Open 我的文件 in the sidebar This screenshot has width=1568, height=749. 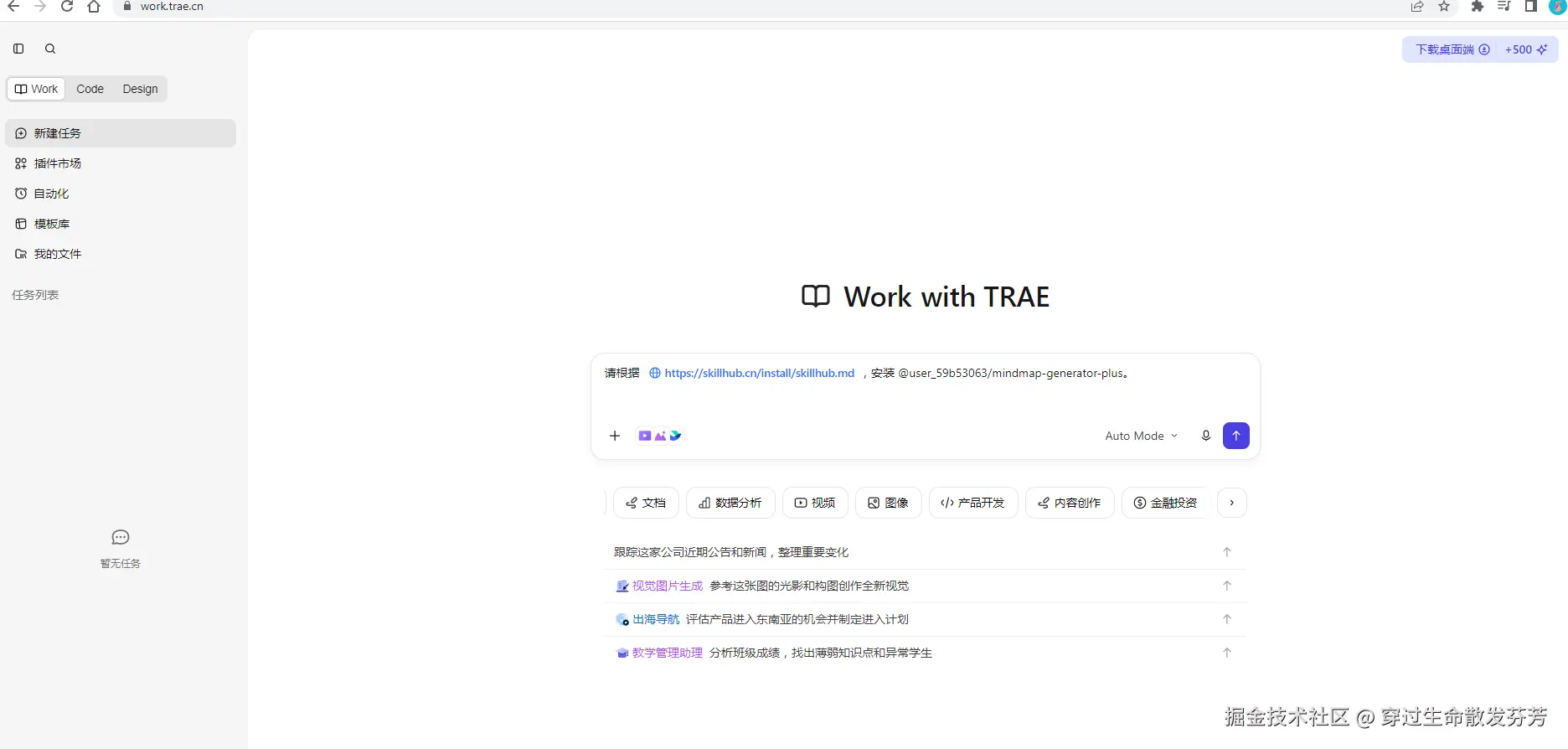[121, 254]
